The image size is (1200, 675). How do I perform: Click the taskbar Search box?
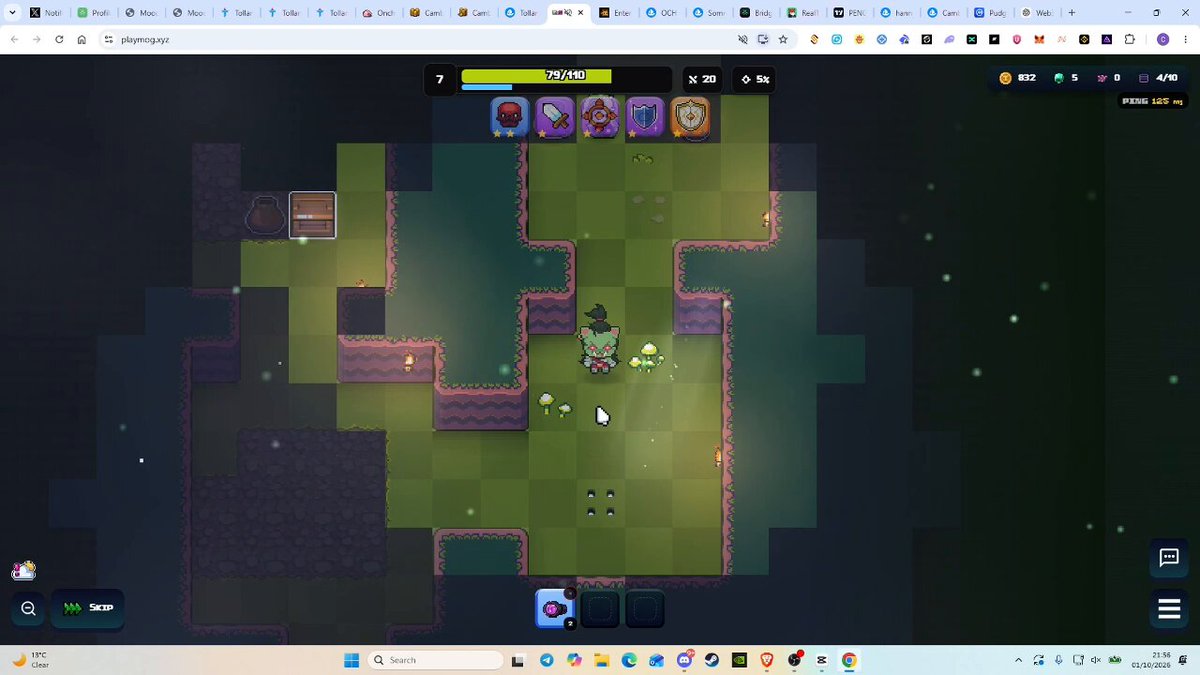[x=436, y=660]
